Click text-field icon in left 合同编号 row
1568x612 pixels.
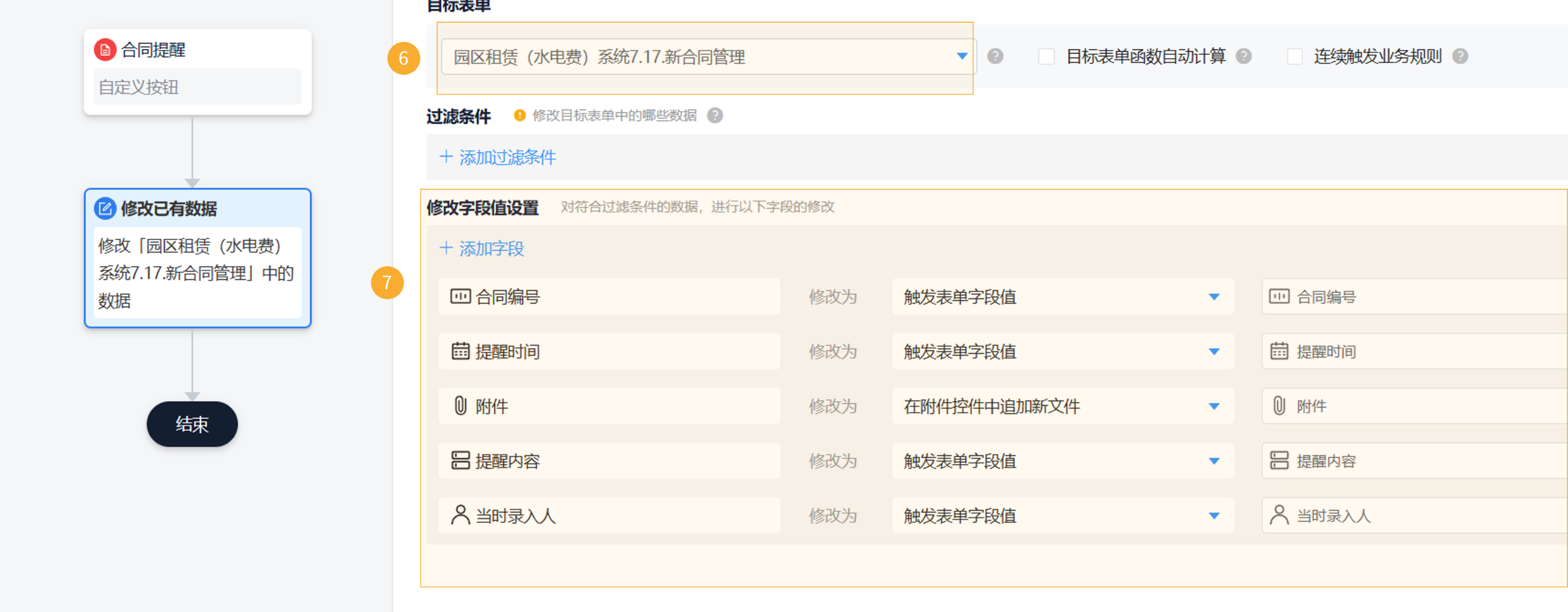(x=460, y=297)
